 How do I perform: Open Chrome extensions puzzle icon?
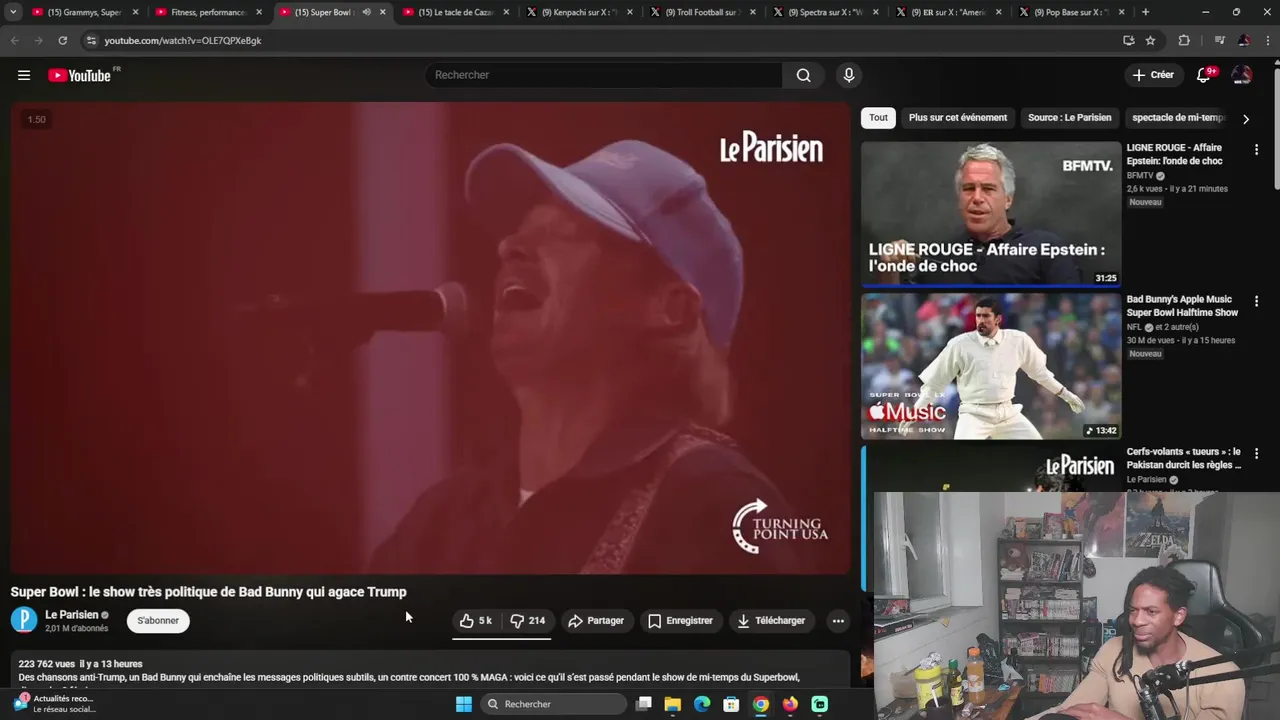[1184, 40]
